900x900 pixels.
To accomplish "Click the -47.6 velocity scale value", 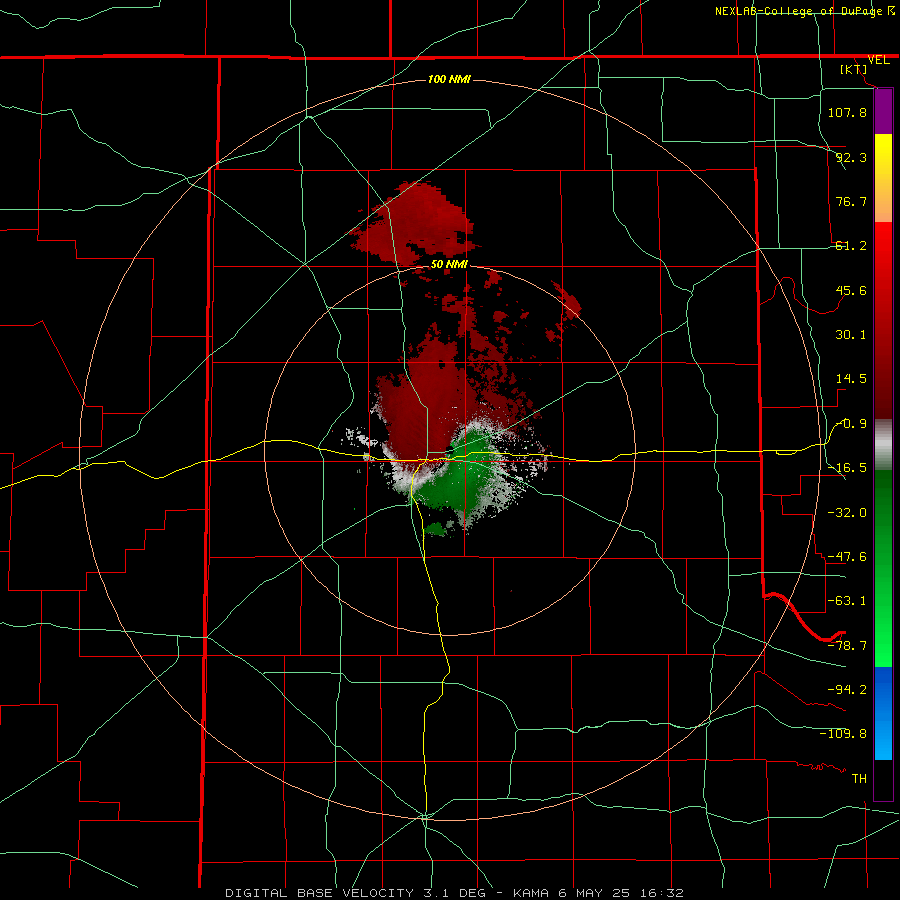I will 847,557.
